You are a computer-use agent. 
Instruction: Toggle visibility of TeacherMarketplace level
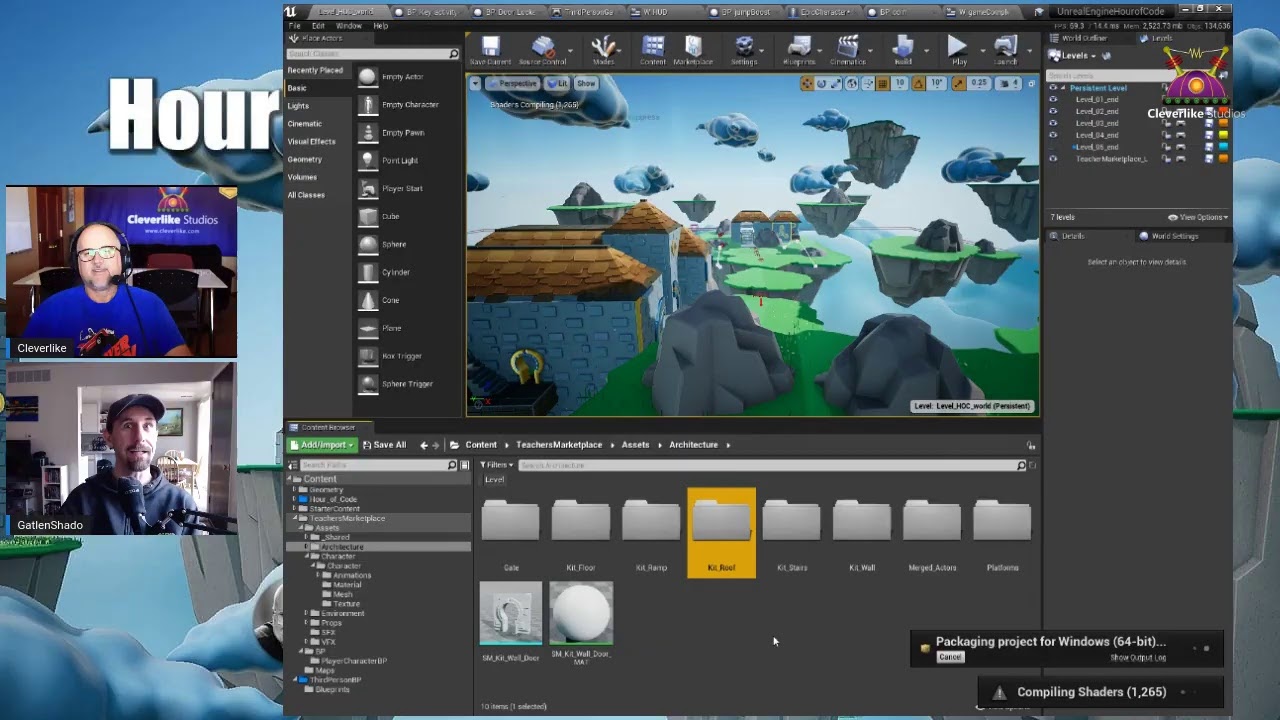point(1052,158)
